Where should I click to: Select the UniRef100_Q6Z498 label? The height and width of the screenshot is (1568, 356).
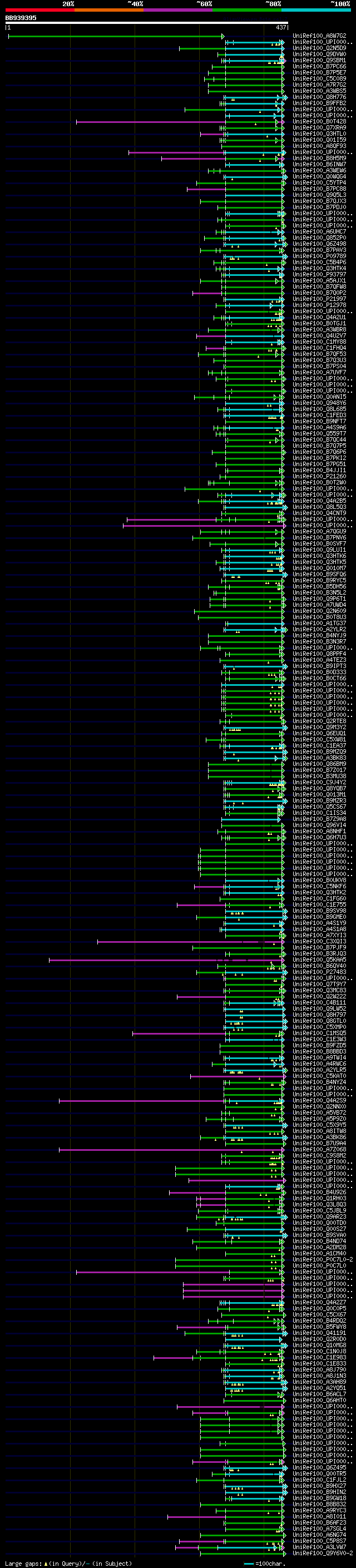(x=319, y=244)
